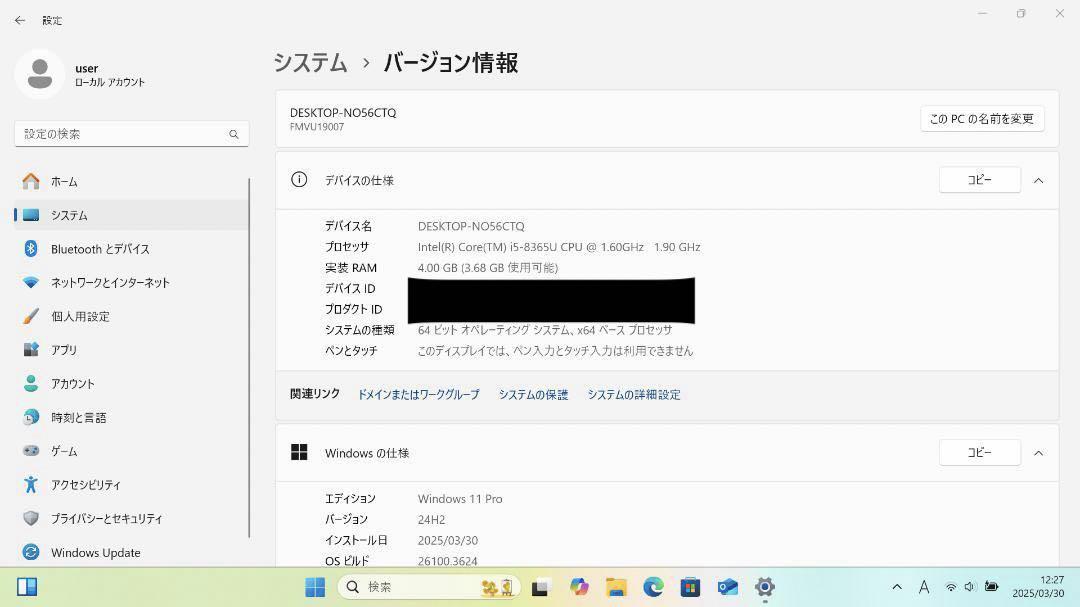This screenshot has width=1080, height=607.
Task: Click the Windows logo beside Windows の仕様
Action: tap(299, 452)
